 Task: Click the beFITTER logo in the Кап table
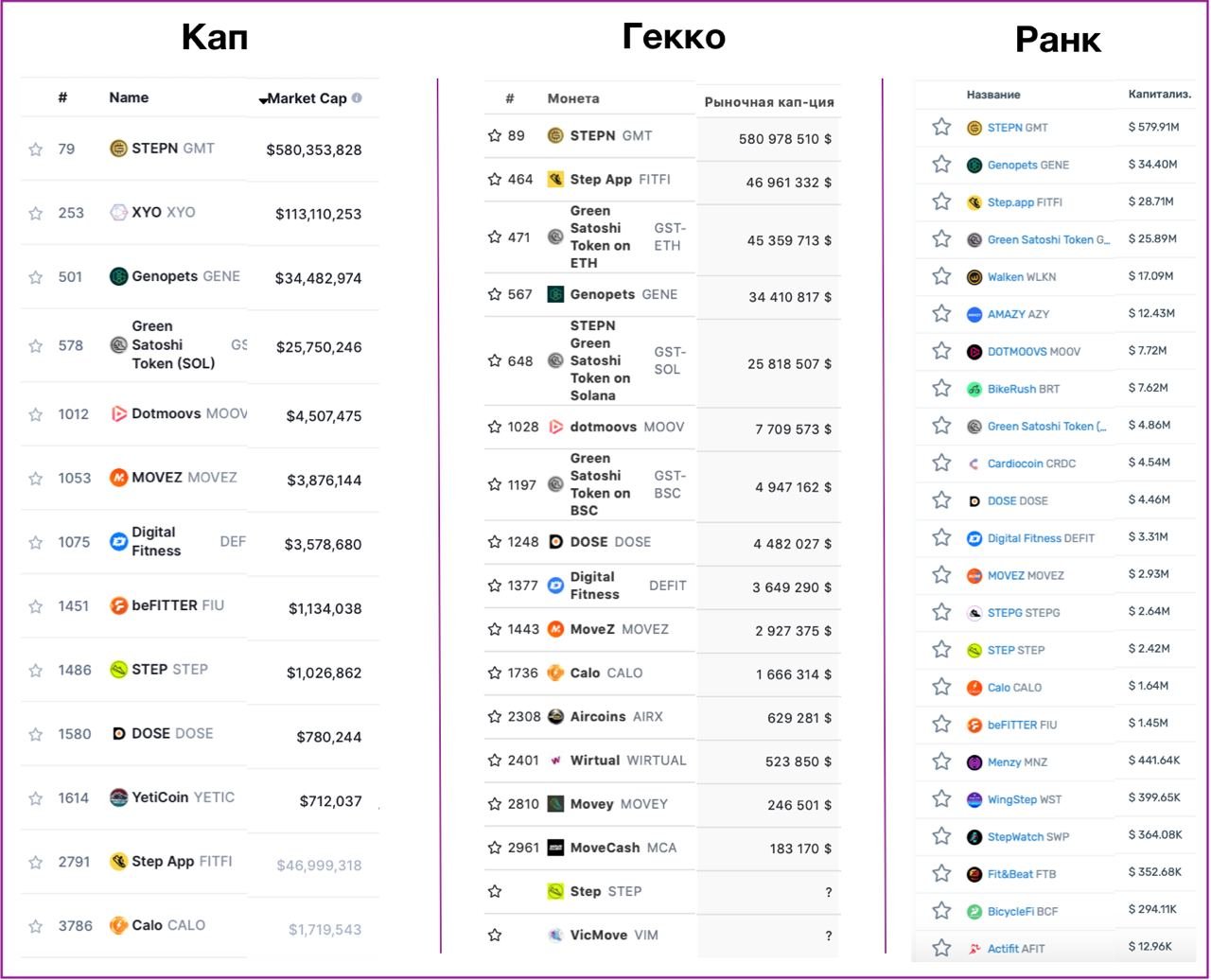(118, 605)
